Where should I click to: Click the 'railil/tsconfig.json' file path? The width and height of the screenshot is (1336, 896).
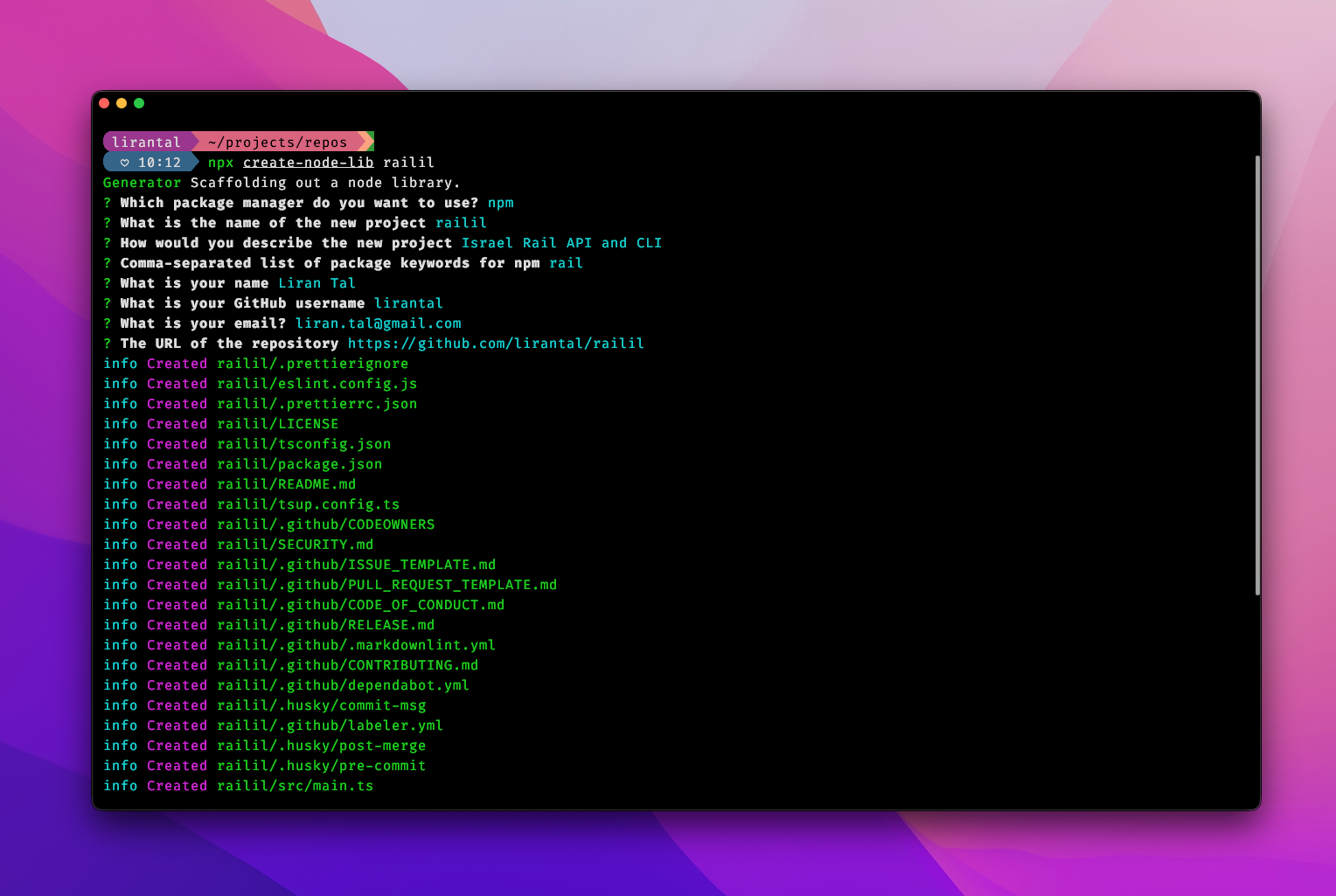tap(303, 444)
